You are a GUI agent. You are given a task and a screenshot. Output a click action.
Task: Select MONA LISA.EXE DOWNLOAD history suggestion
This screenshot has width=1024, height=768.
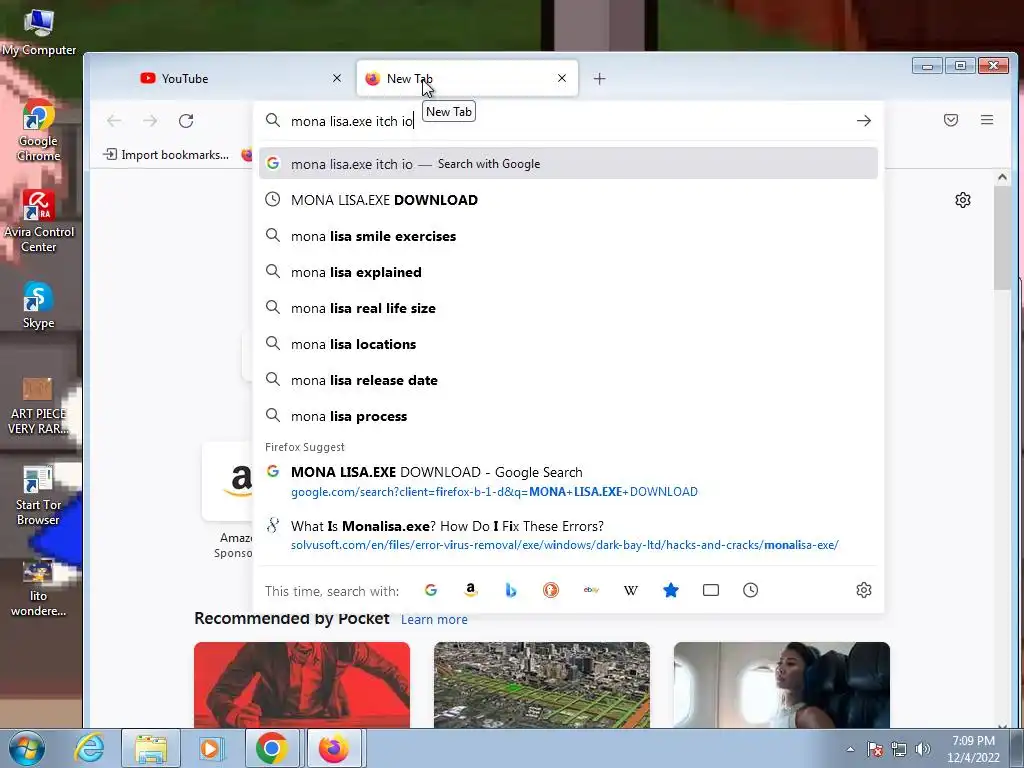pyautogui.click(x=568, y=200)
